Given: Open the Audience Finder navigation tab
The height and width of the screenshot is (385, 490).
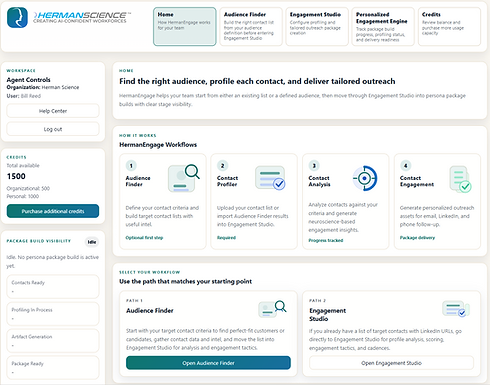Looking at the screenshot, I should coord(251,26).
